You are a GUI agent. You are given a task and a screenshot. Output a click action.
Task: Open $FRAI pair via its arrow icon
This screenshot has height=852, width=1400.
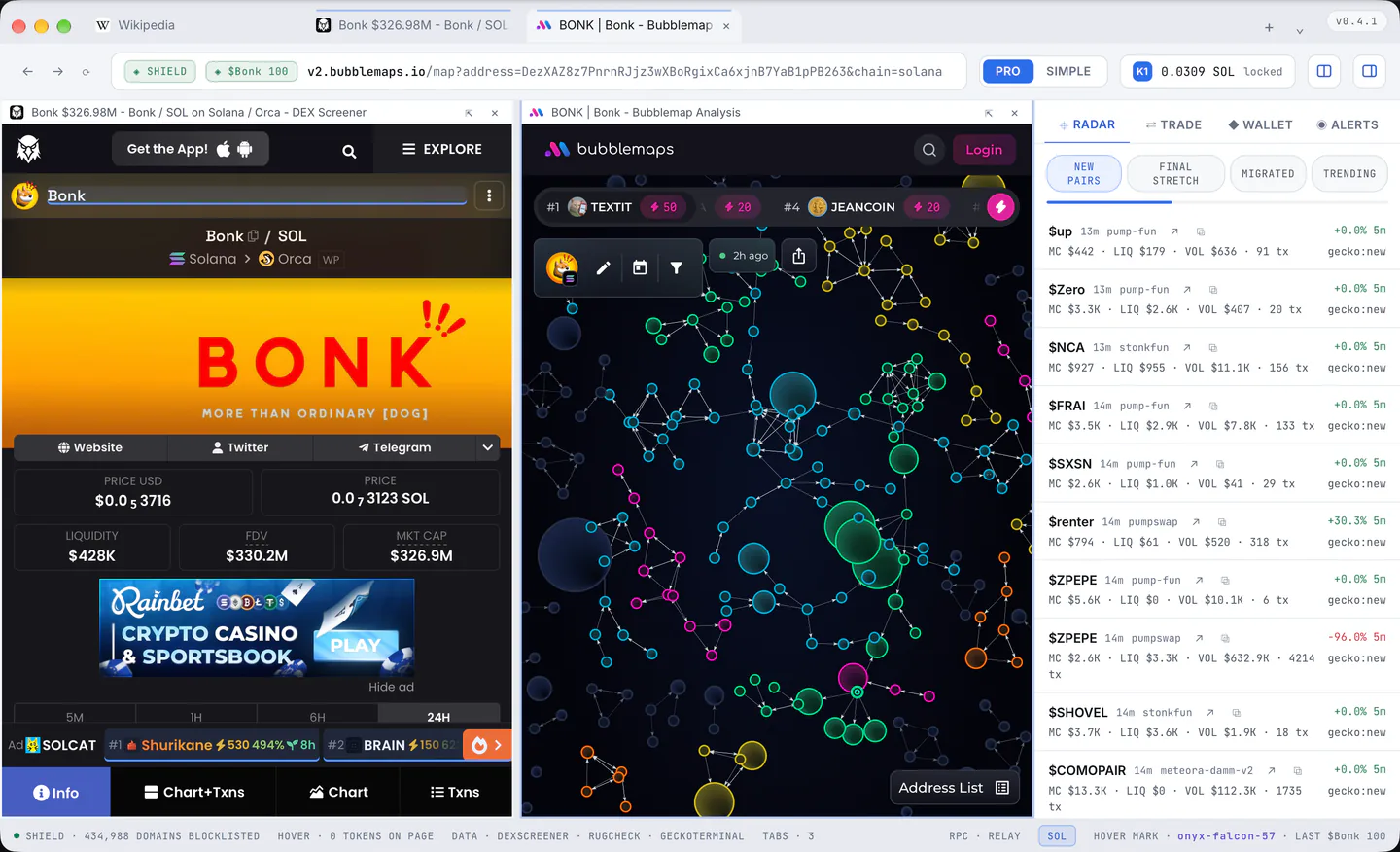[x=1187, y=406]
